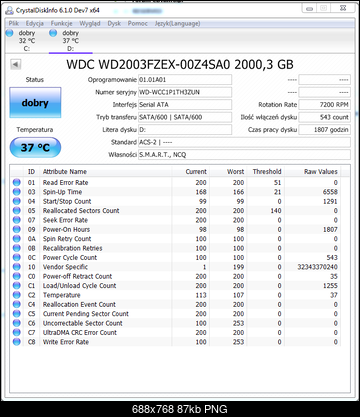
Task: Click status icon for Reallocation Event Count
Action: coord(16,304)
